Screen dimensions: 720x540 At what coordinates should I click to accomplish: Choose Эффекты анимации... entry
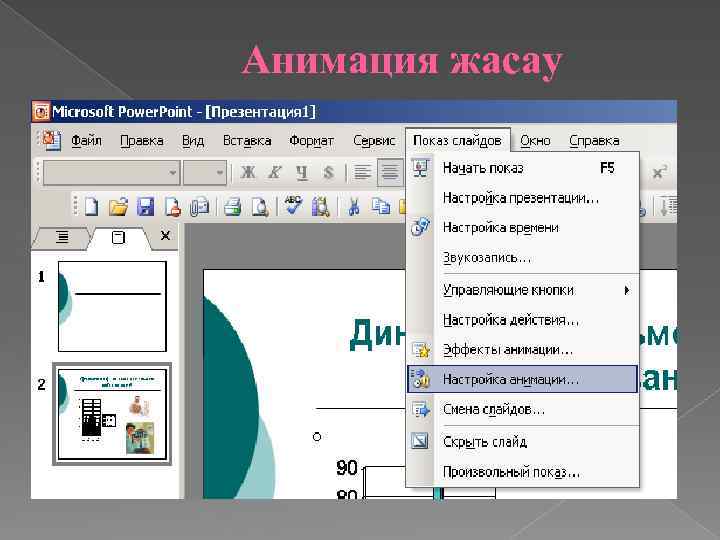[x=523, y=349]
